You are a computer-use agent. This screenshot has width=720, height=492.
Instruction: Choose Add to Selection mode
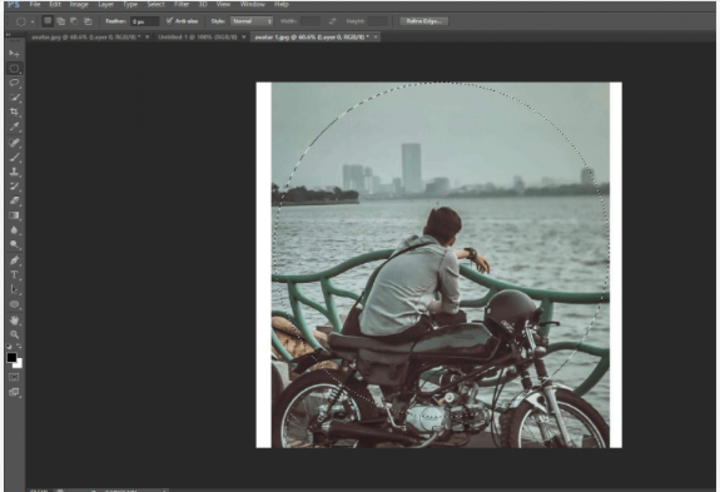(61, 21)
